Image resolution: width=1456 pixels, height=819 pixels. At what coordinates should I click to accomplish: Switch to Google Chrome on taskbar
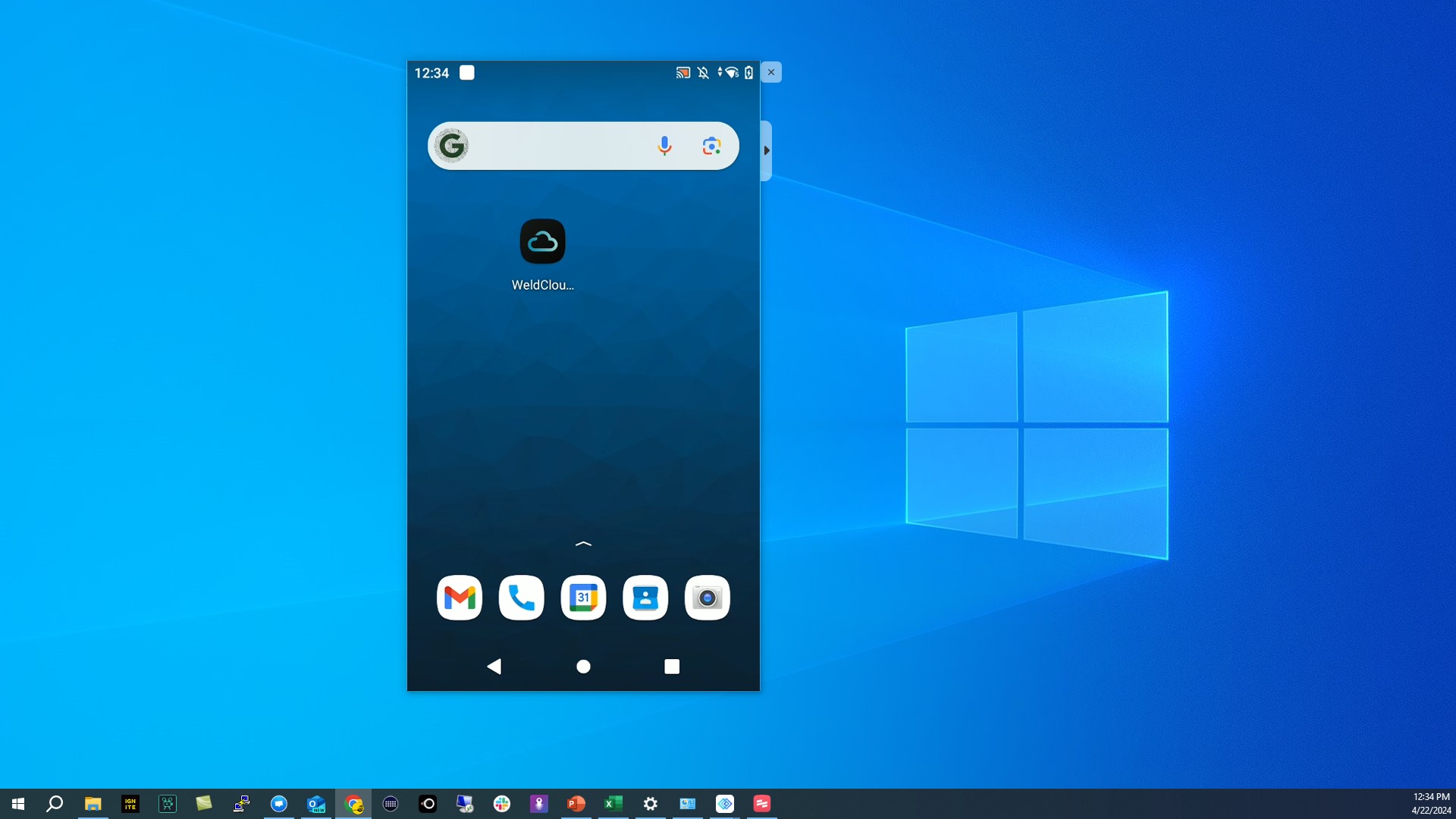(x=353, y=804)
